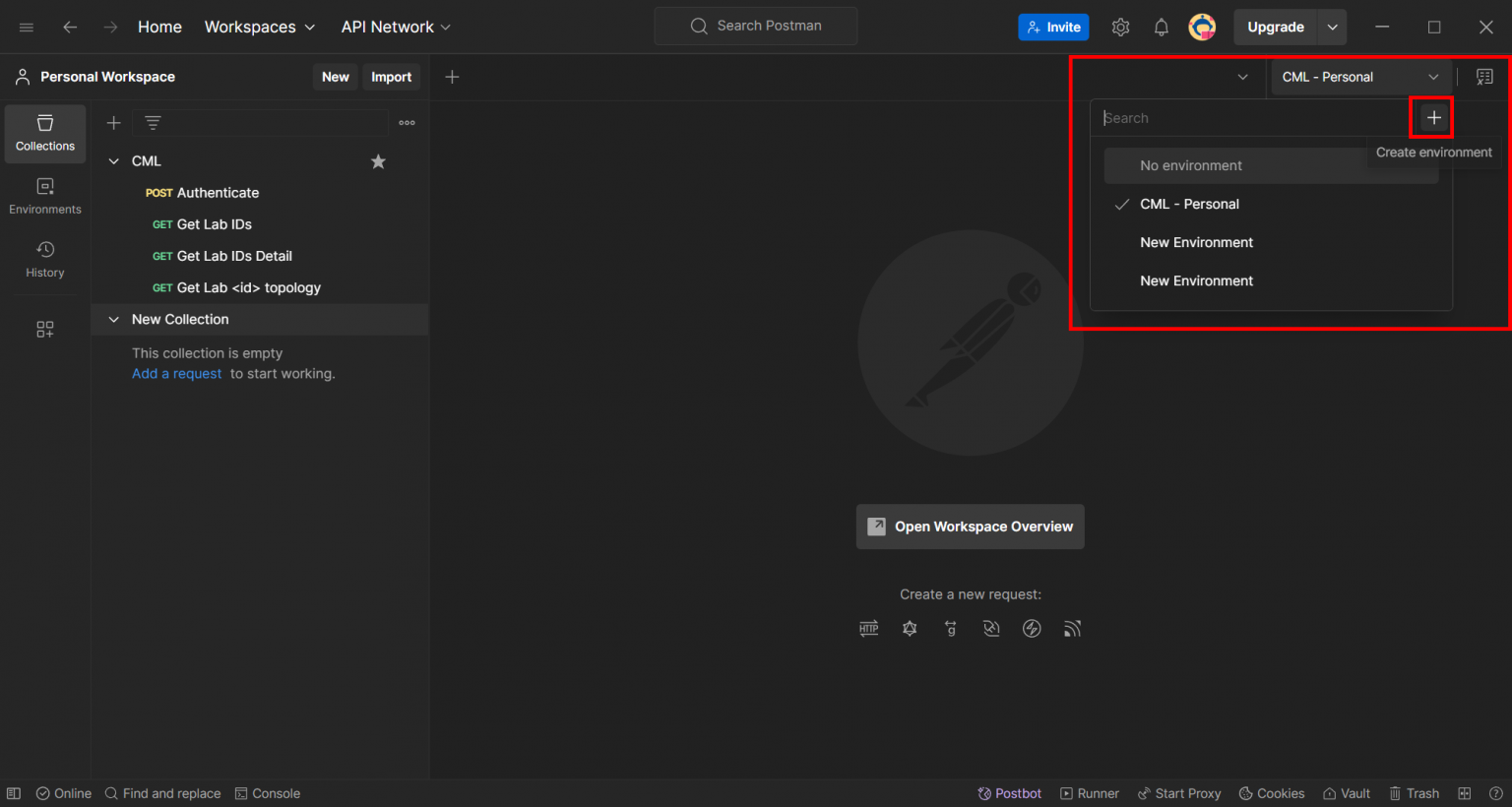Create a new gRPC request
This screenshot has width=1512, height=807.
point(951,628)
